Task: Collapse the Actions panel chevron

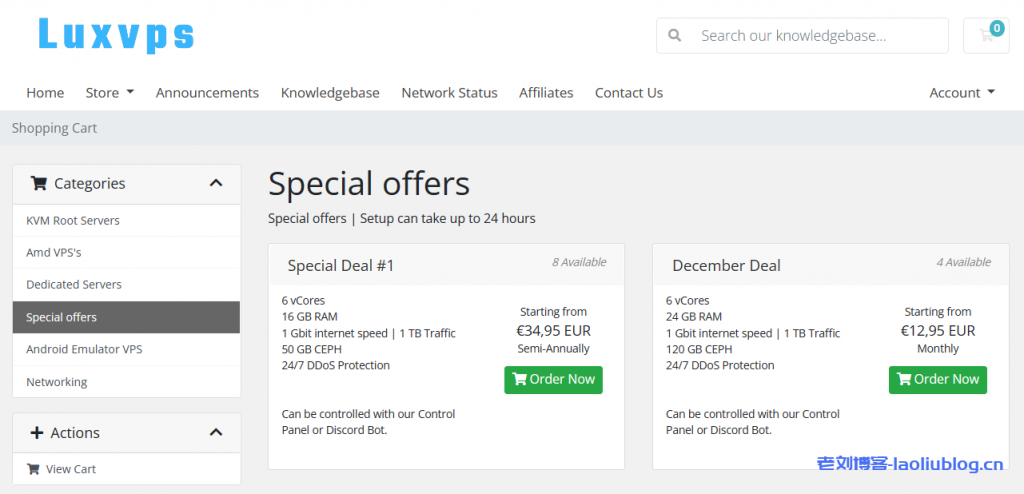Action: (216, 433)
